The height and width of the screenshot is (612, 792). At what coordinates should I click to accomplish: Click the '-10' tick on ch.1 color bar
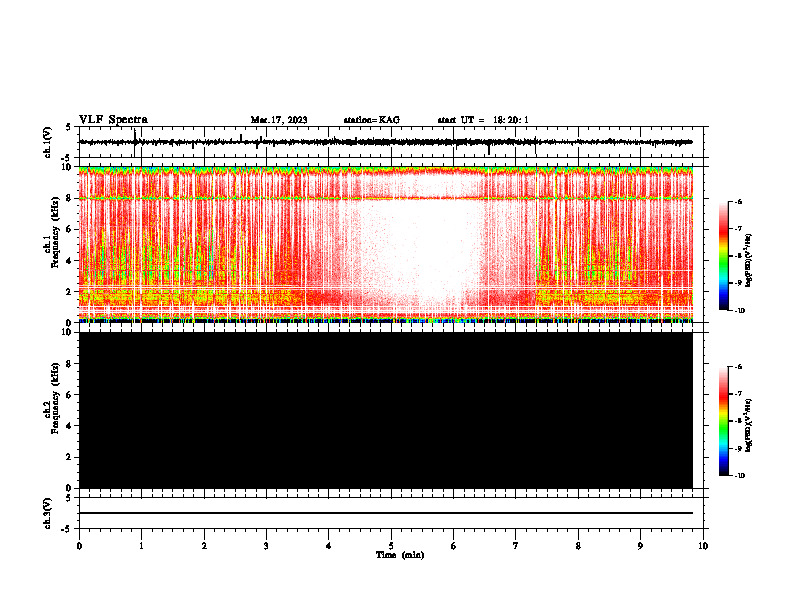[739, 310]
